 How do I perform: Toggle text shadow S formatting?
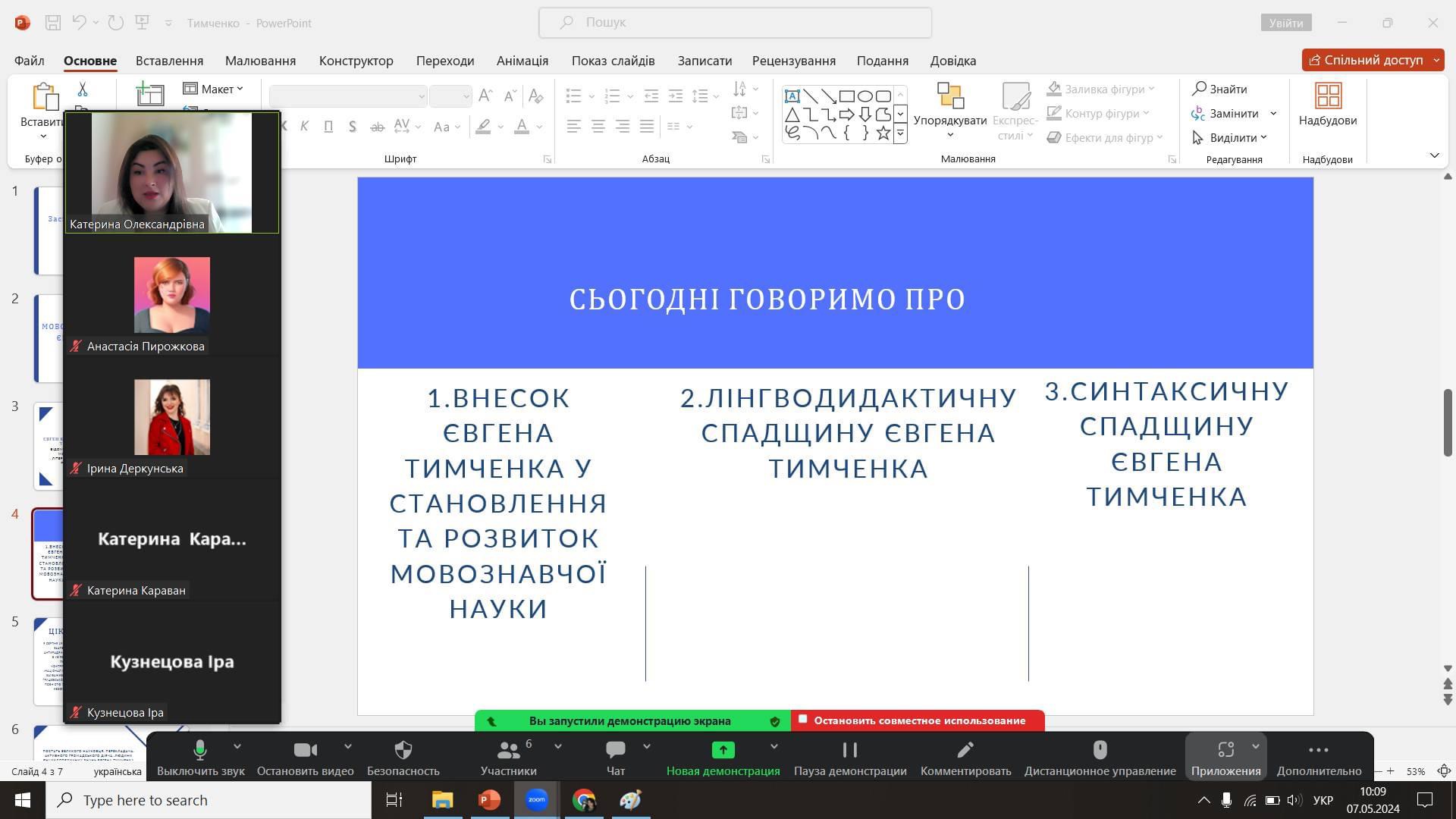353,127
